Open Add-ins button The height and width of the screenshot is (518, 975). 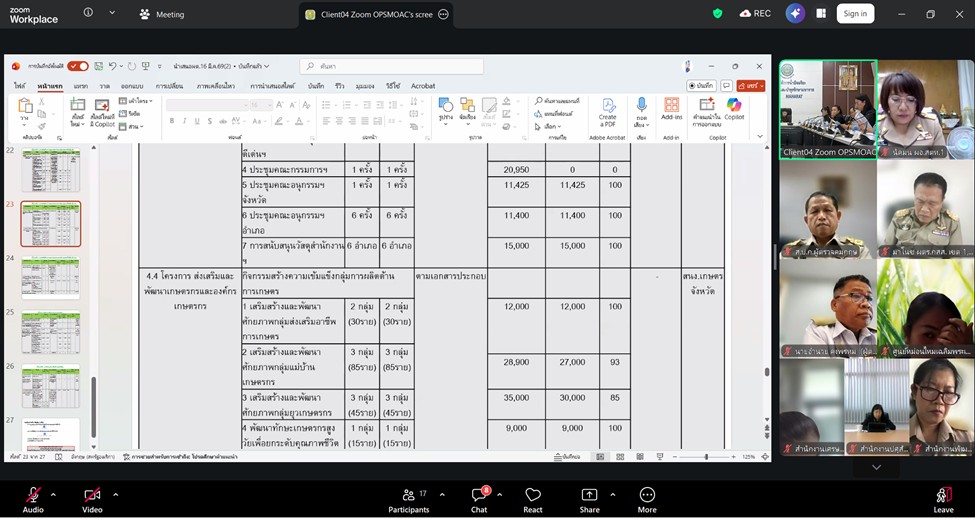[672, 108]
